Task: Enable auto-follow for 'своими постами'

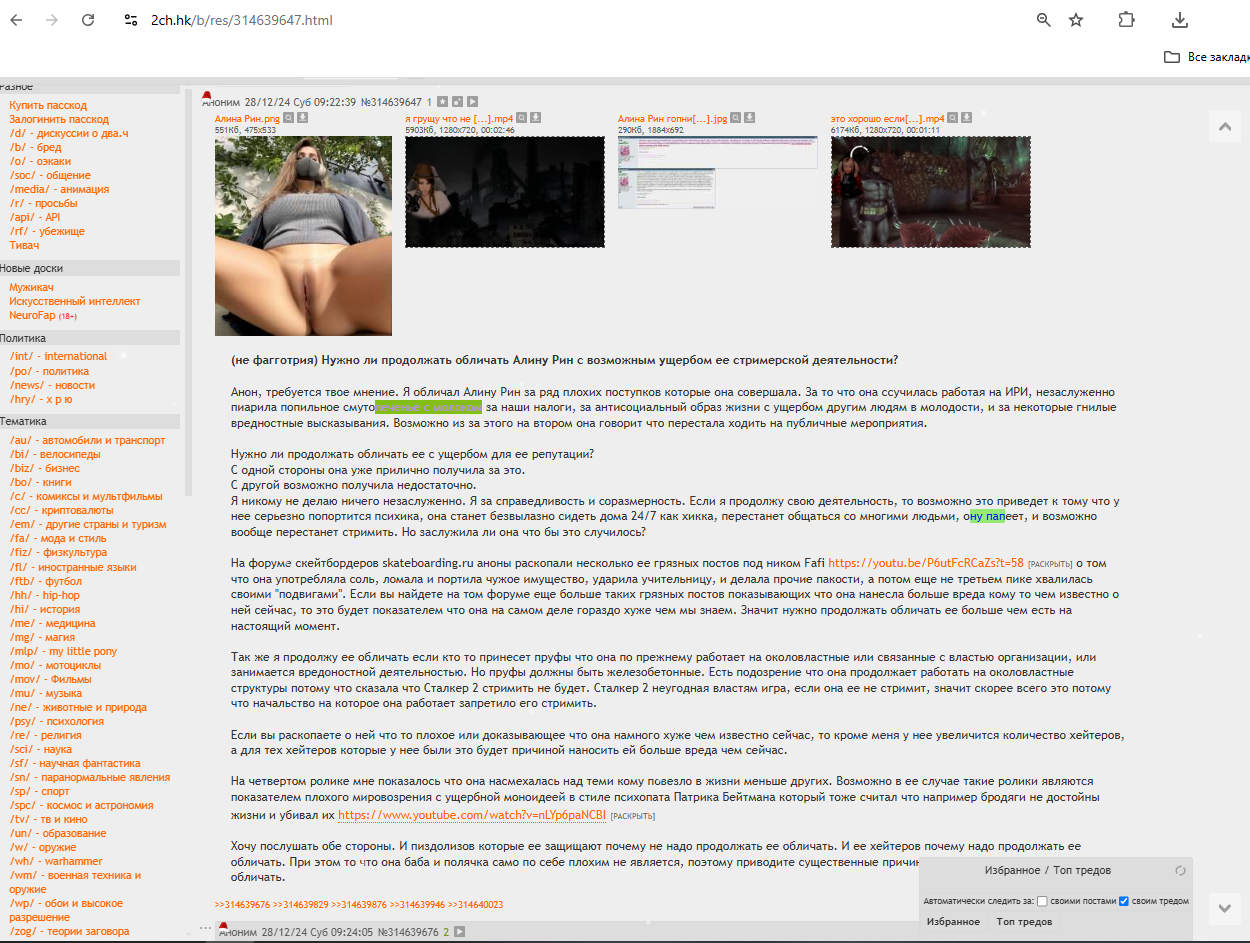Action: click(1043, 901)
